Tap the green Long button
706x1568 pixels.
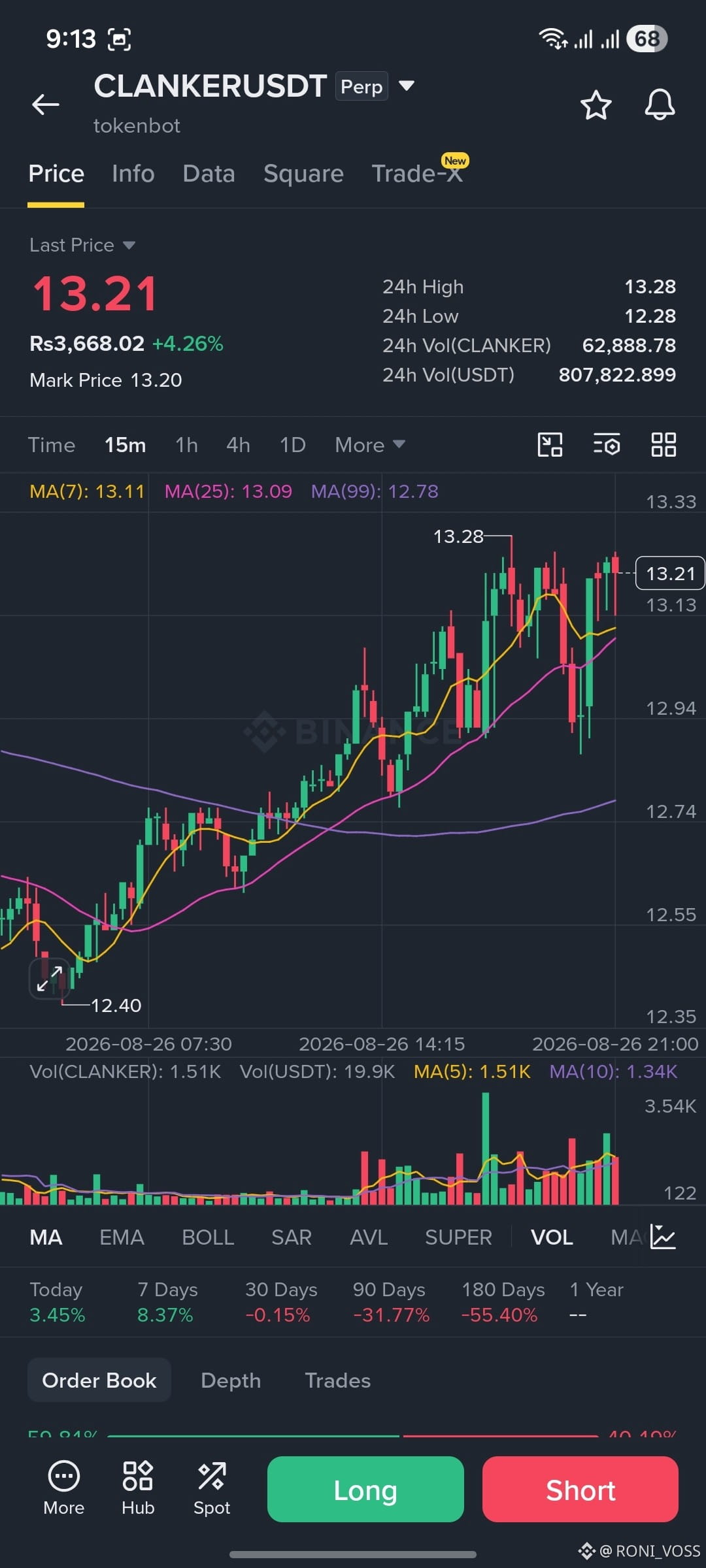(365, 1489)
